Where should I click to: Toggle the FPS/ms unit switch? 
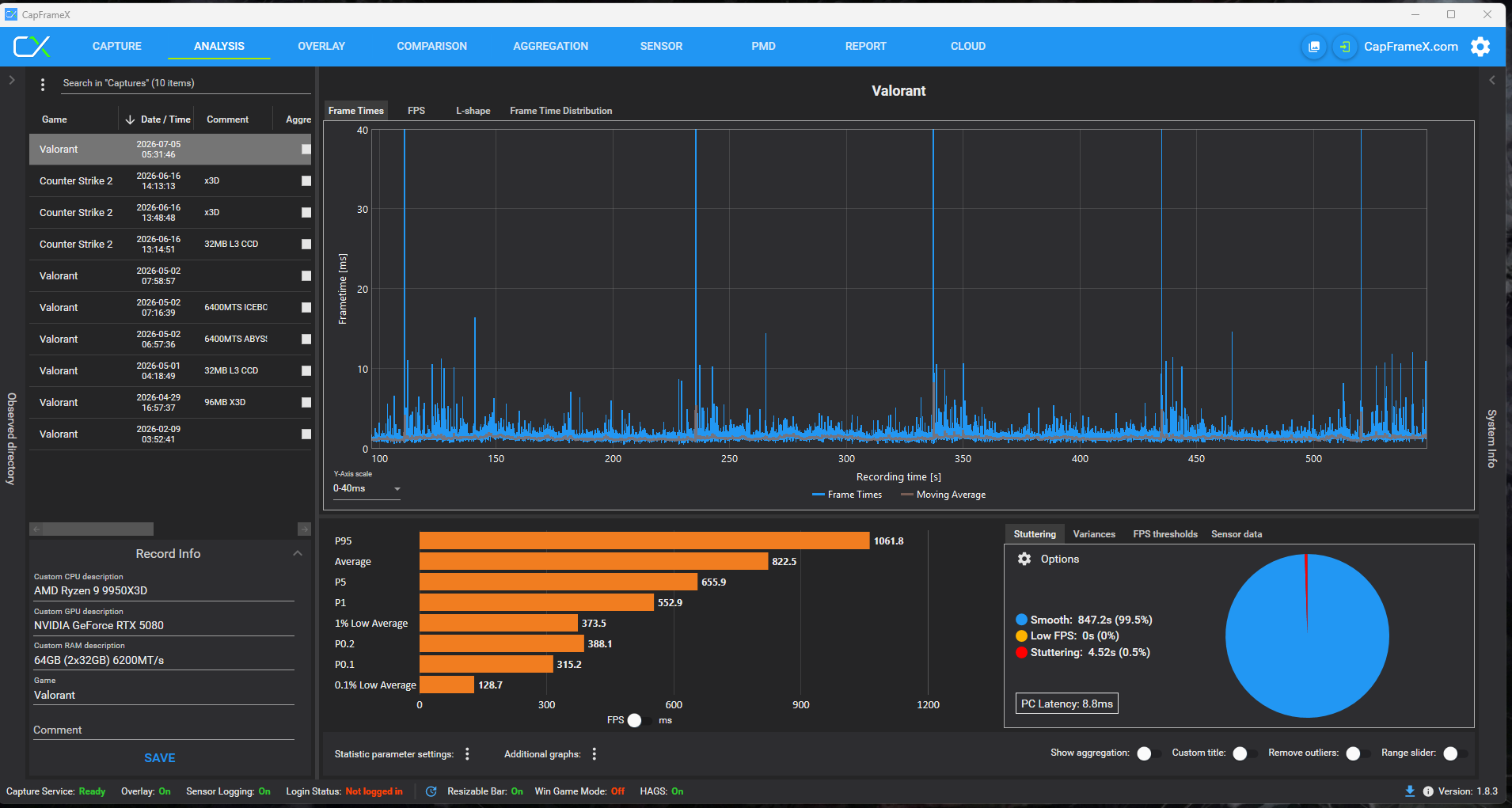pyautogui.click(x=639, y=720)
